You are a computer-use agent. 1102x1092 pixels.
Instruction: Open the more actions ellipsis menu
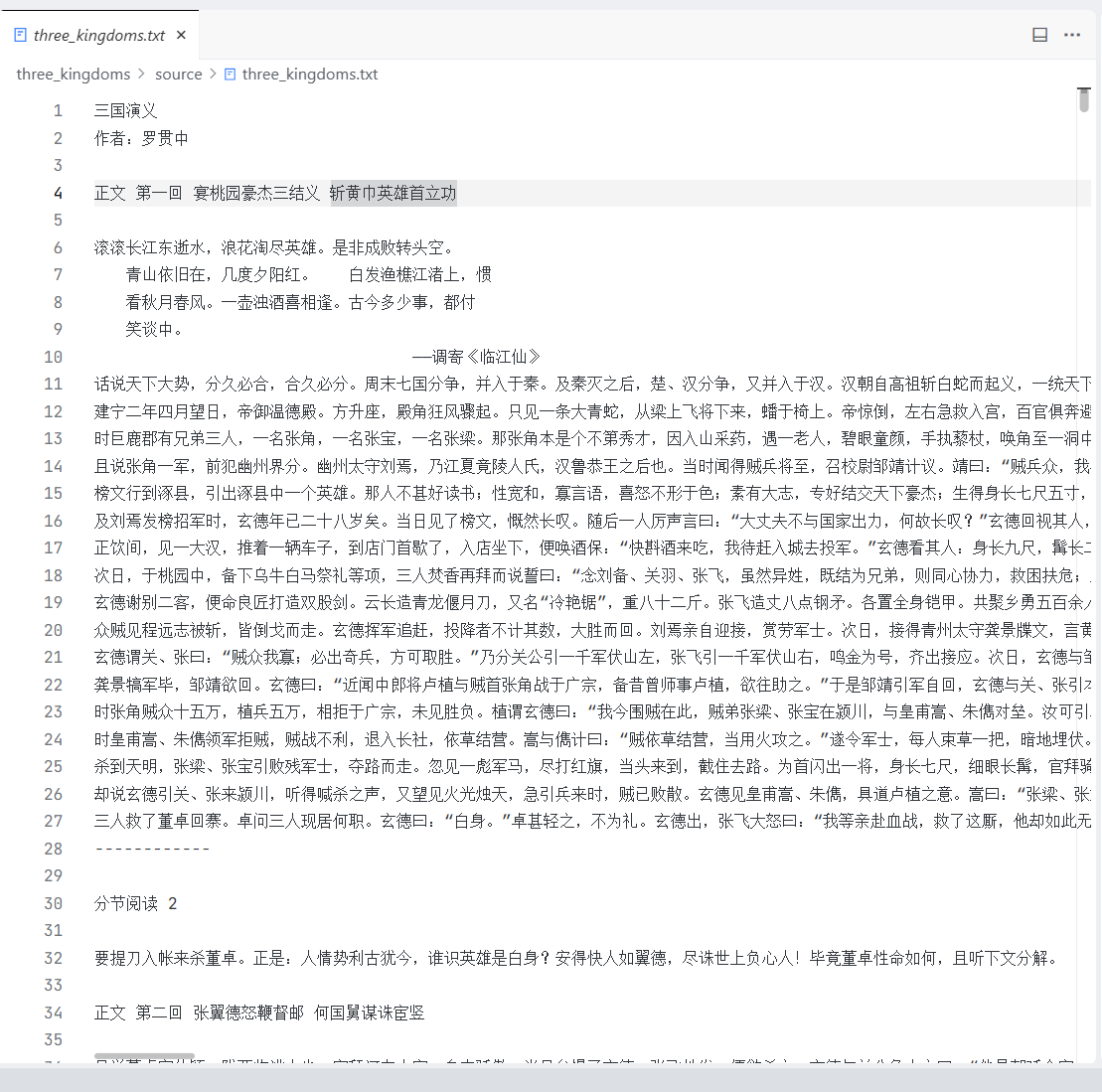pyautogui.click(x=1072, y=35)
